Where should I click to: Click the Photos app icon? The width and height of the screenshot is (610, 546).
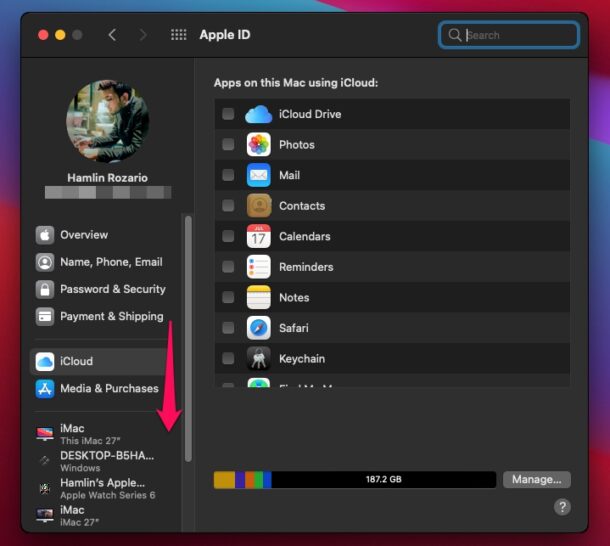[258, 144]
